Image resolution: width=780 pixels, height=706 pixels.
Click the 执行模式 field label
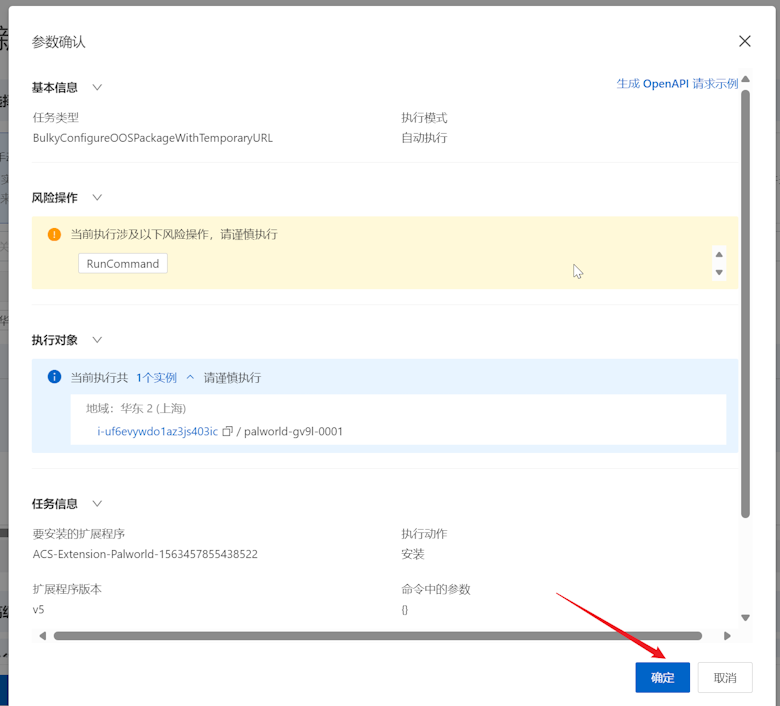[424, 117]
